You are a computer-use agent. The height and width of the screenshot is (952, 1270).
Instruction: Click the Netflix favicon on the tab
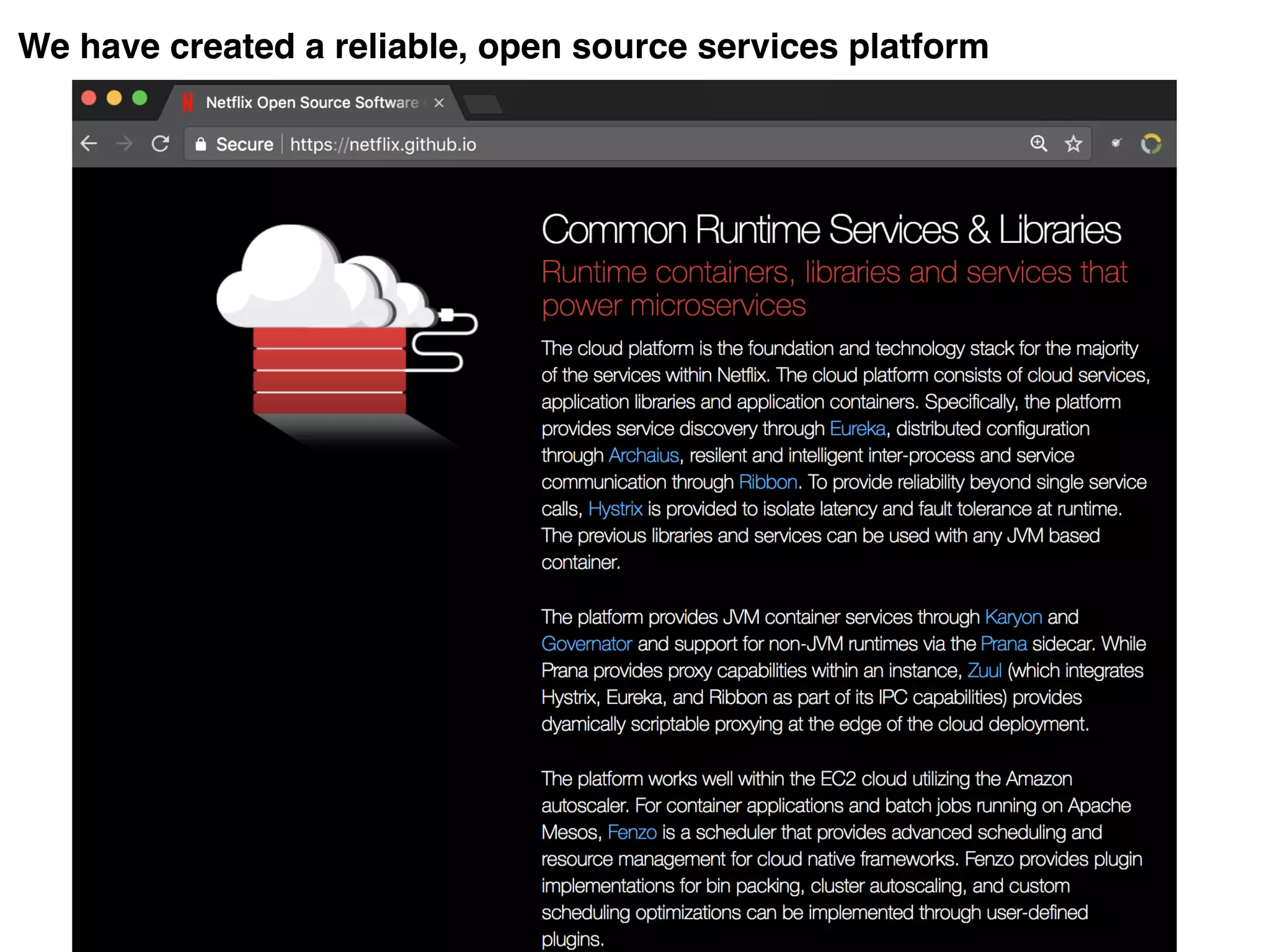click(188, 102)
